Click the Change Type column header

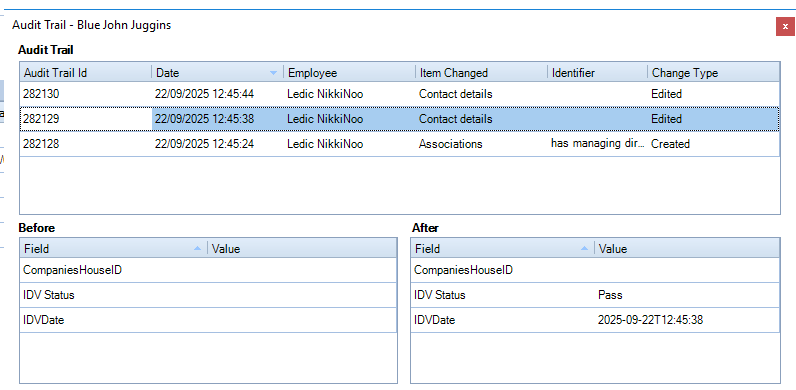713,73
